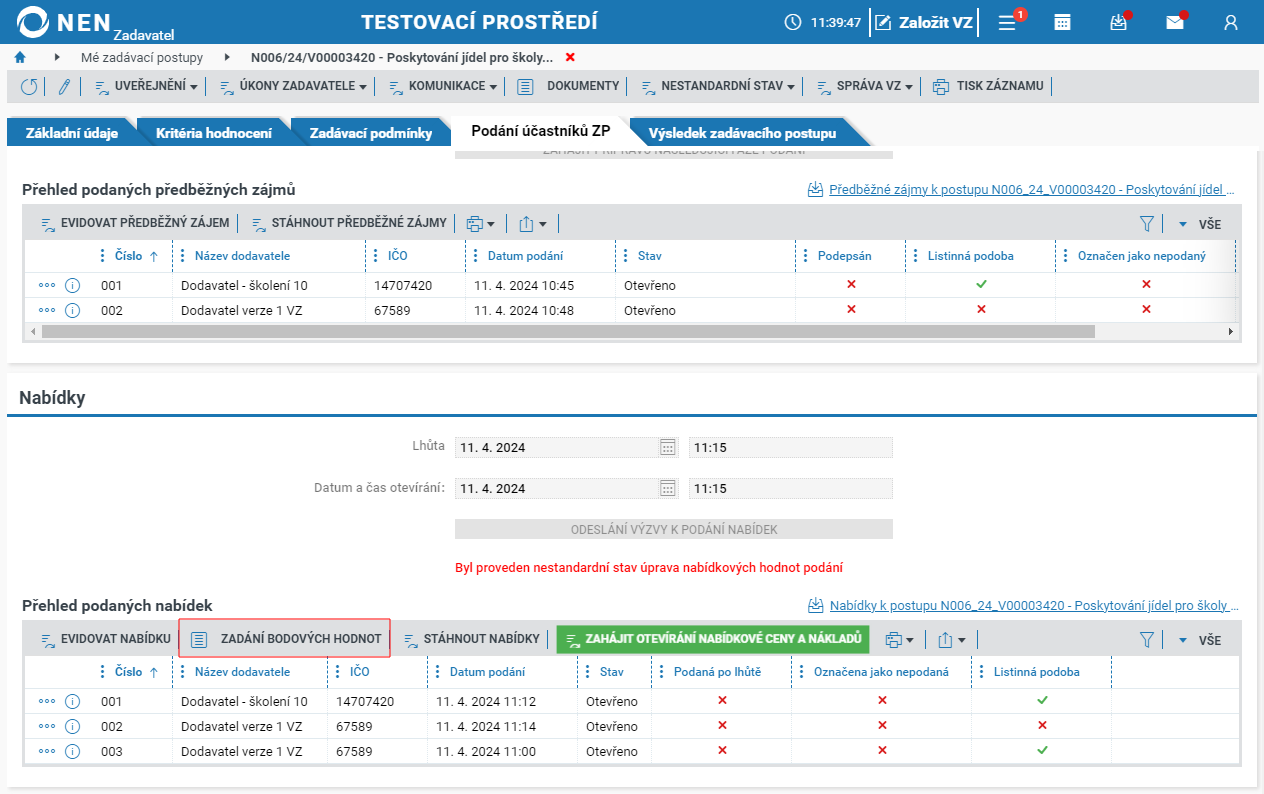
Task: Click cell Dodavatel - školení 10 in offers
Action: (250, 701)
